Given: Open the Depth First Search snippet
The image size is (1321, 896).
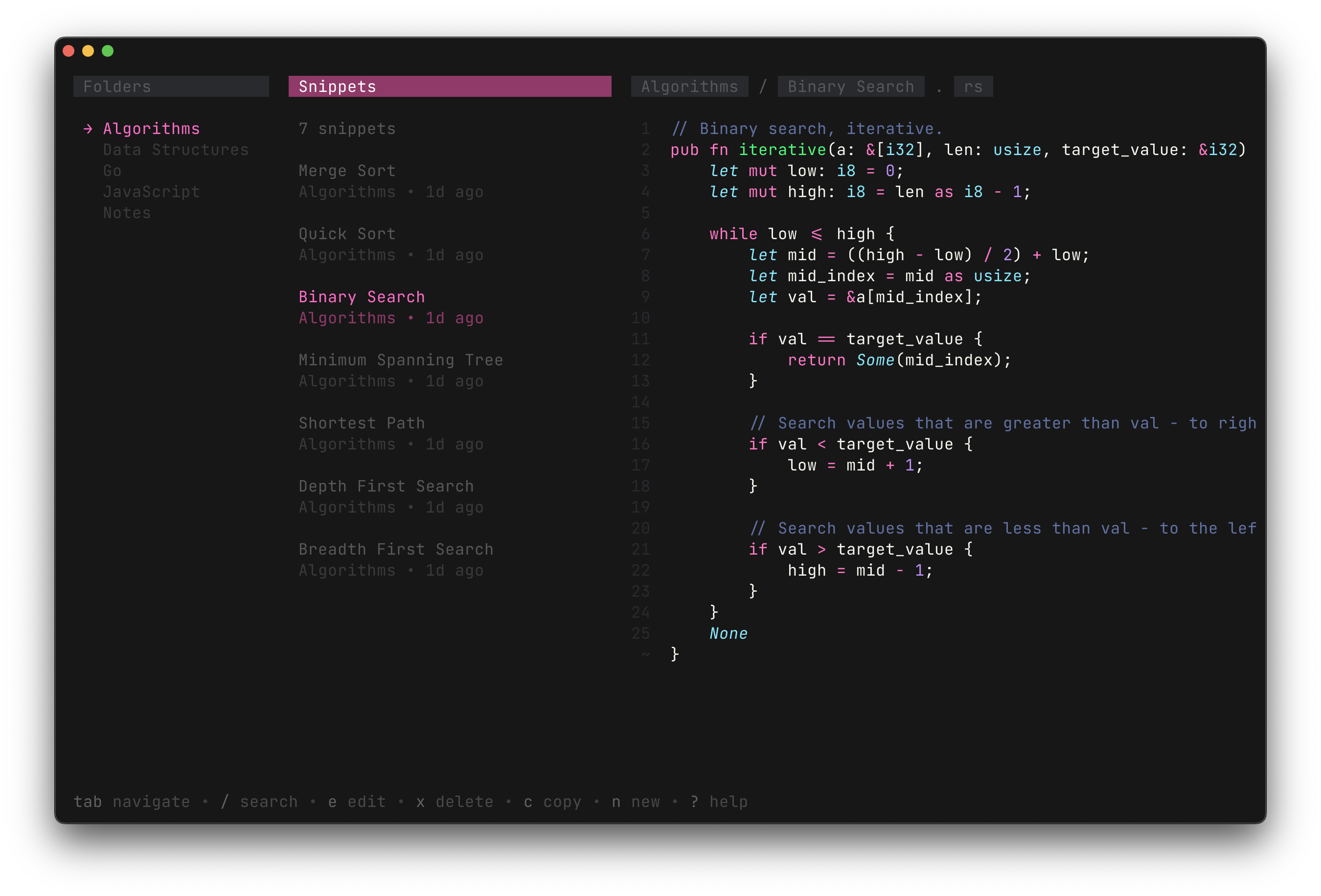Looking at the screenshot, I should [386, 486].
